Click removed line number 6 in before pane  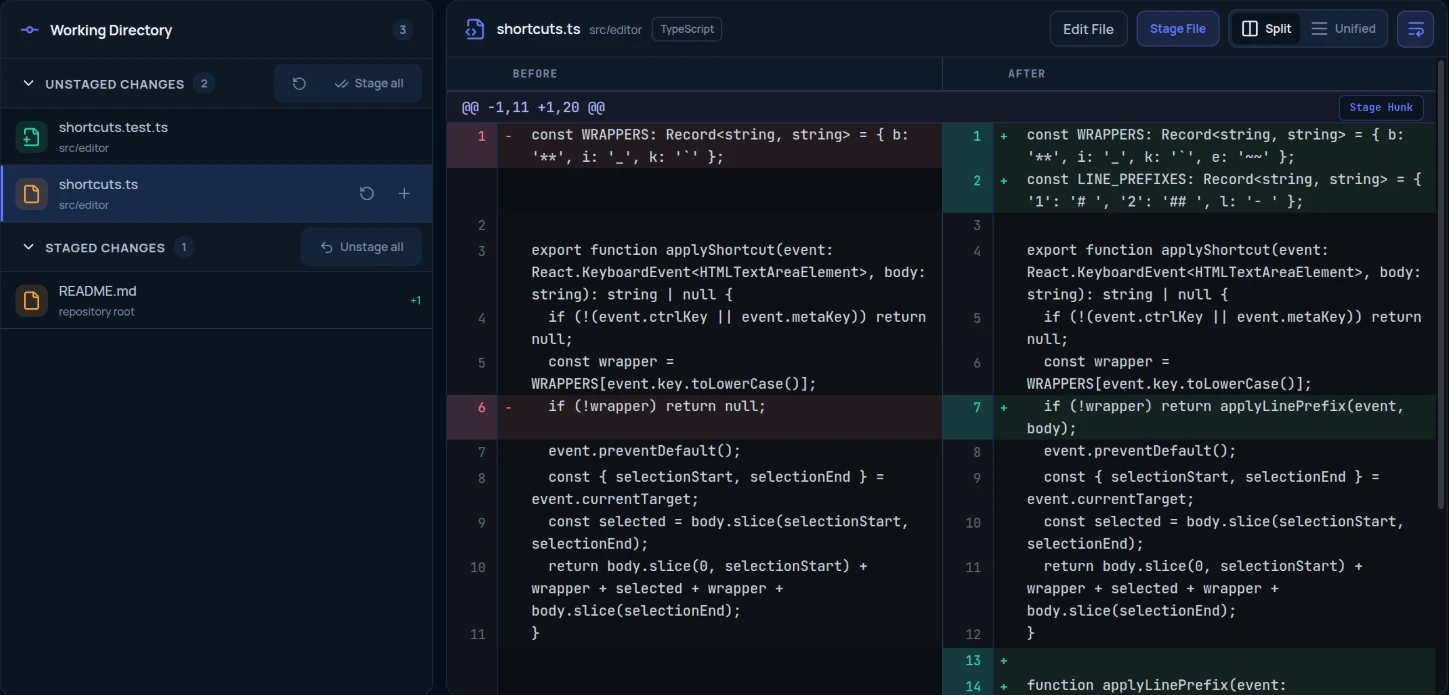tap(481, 407)
